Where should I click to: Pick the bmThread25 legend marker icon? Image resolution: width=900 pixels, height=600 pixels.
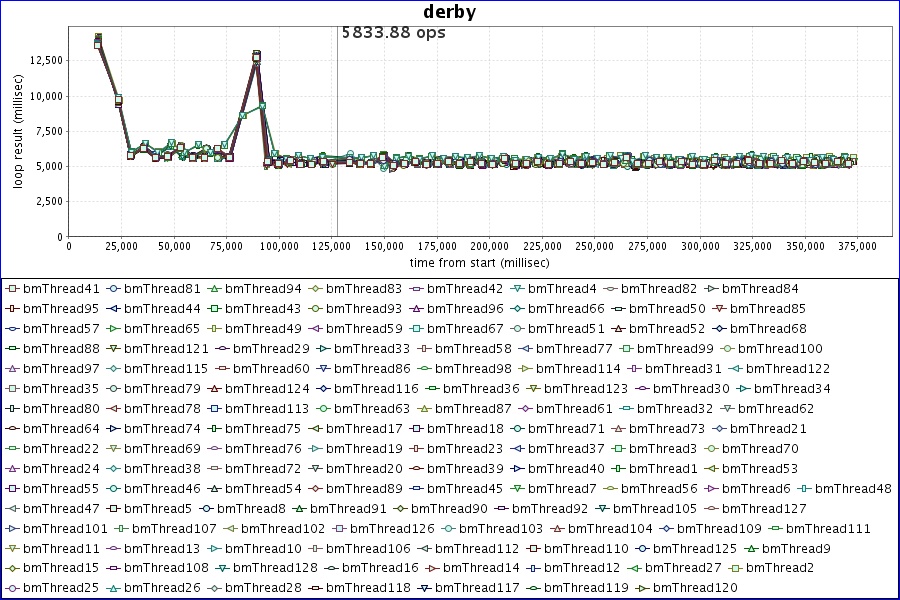[x=12, y=588]
